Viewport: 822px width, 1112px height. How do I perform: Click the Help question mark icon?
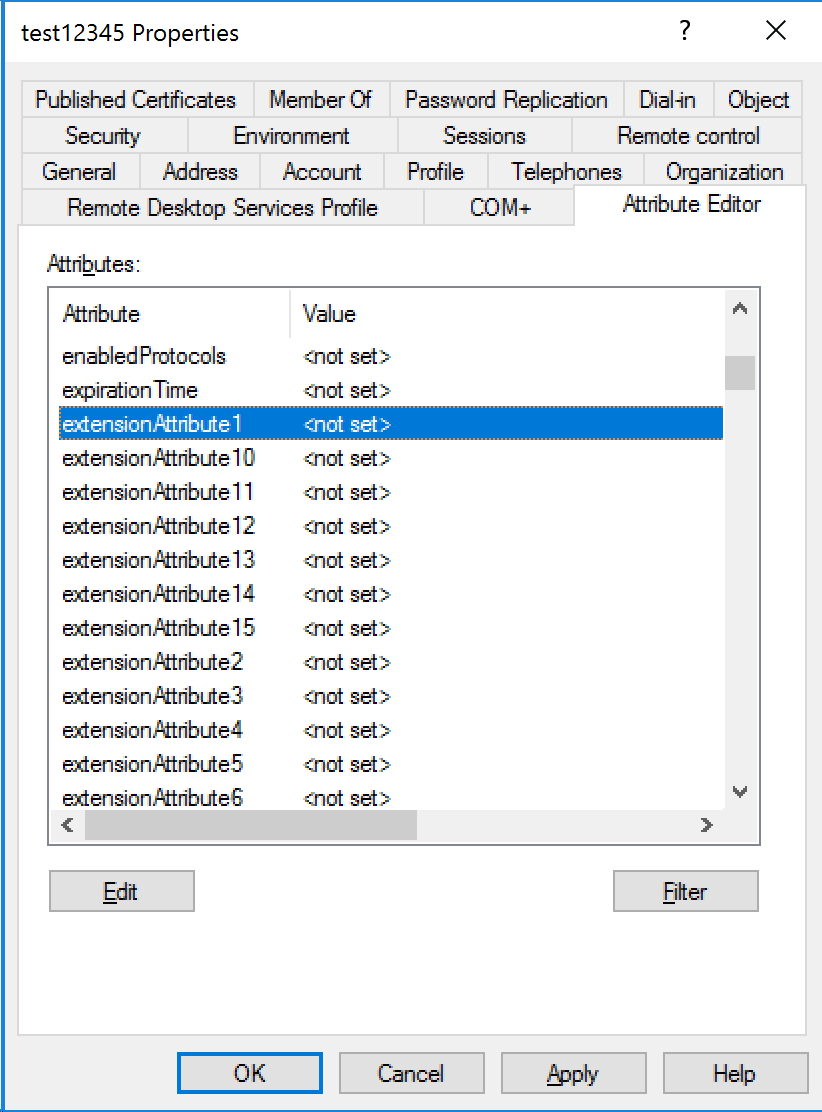click(685, 31)
